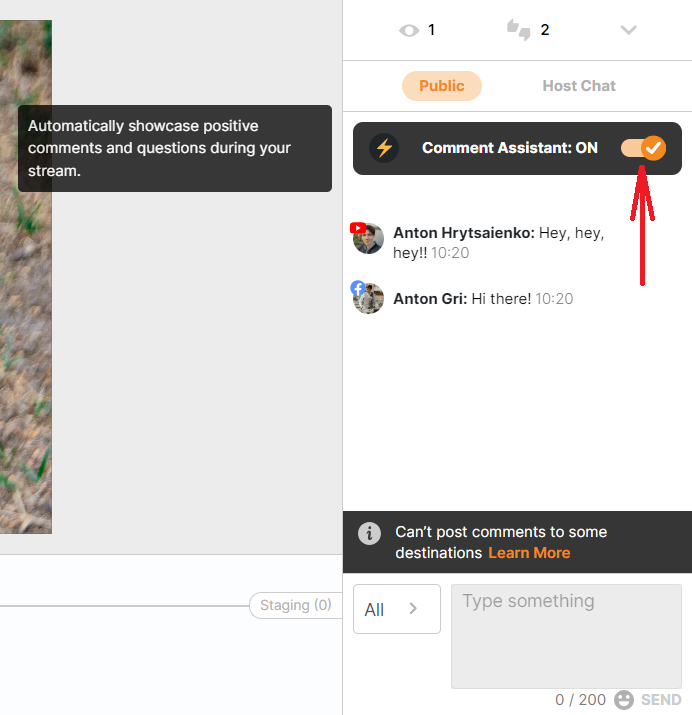Expand the stats chevron arrow
692x715 pixels.
coord(628,30)
